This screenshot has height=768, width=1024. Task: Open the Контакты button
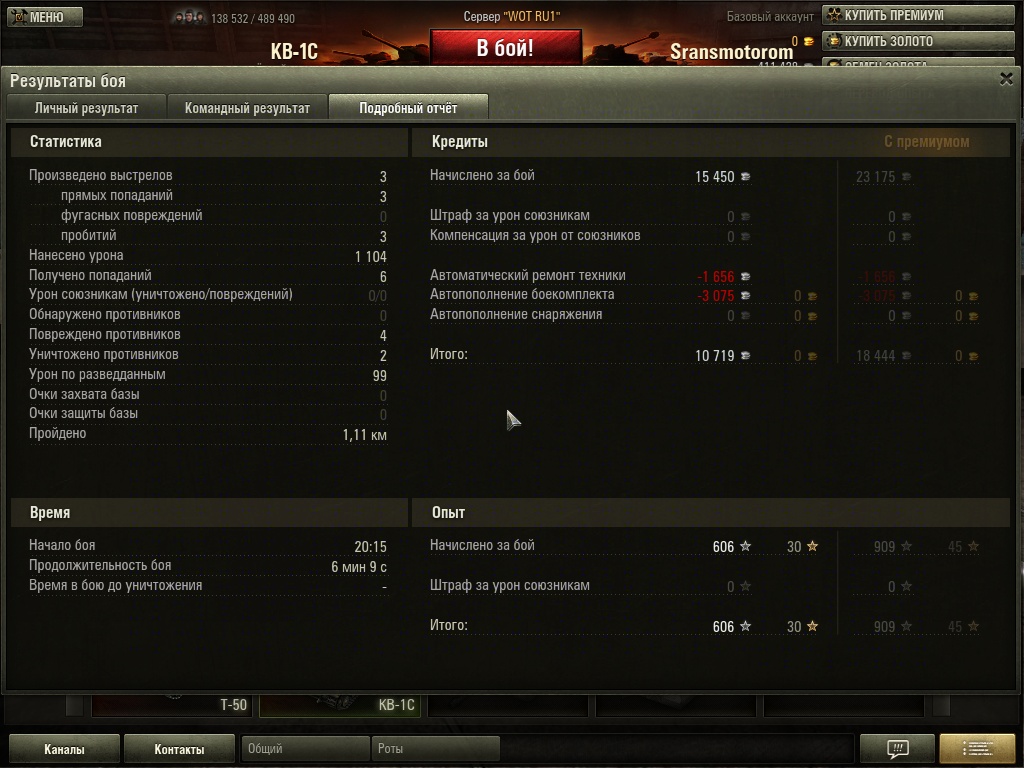(x=179, y=749)
